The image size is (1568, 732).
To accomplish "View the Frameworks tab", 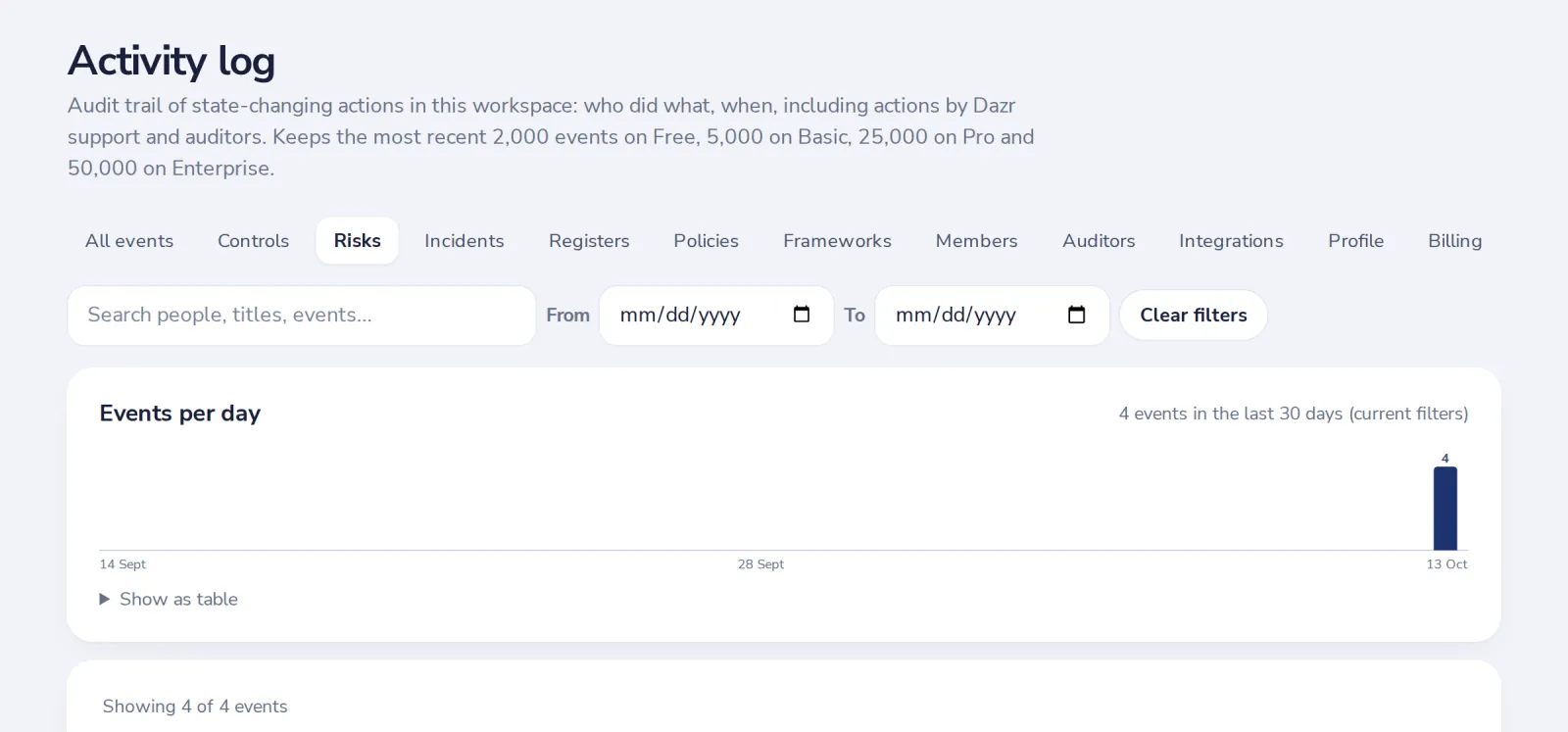I will click(837, 241).
